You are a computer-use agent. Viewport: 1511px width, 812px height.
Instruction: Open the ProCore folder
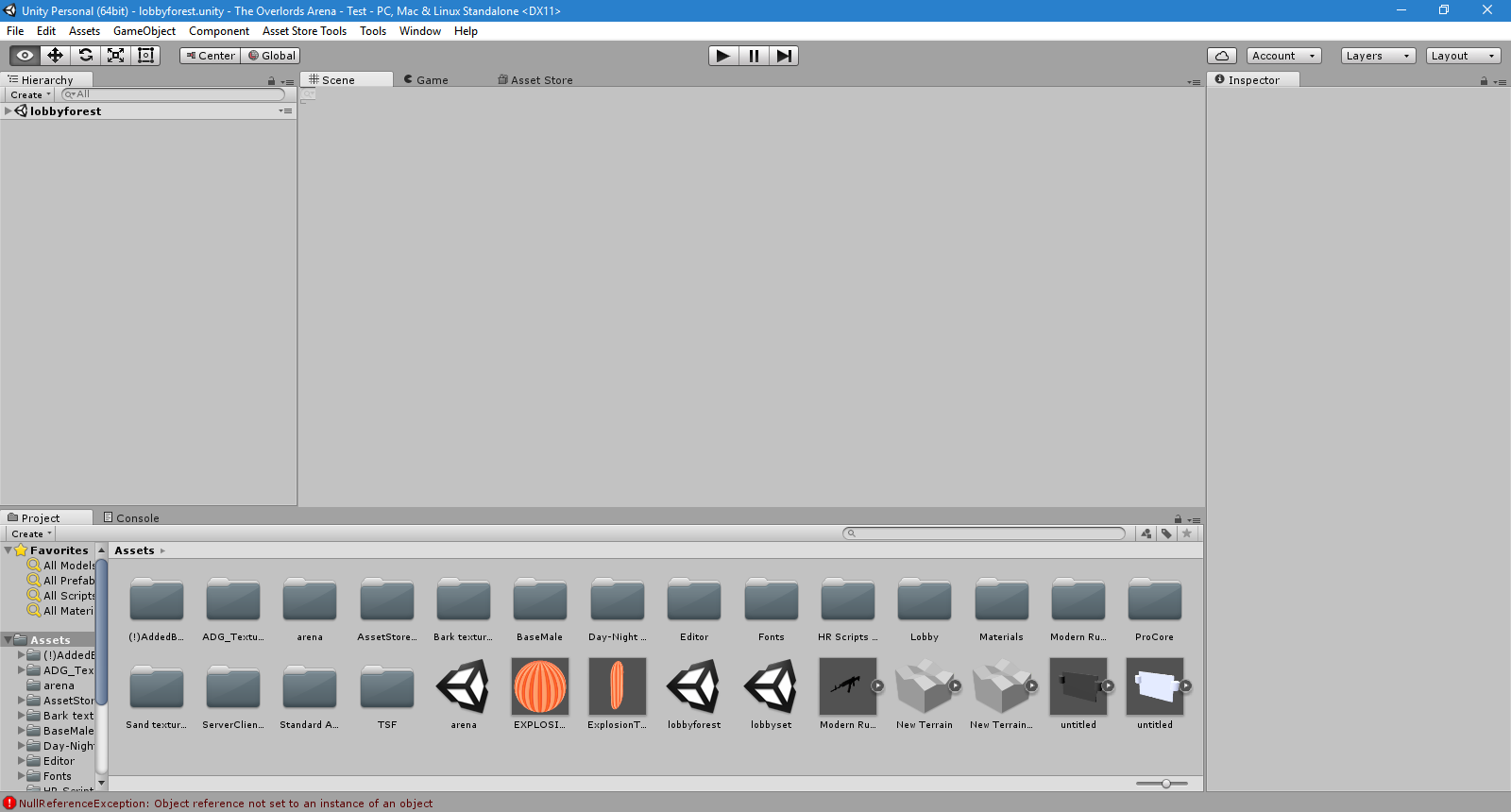tap(1155, 609)
